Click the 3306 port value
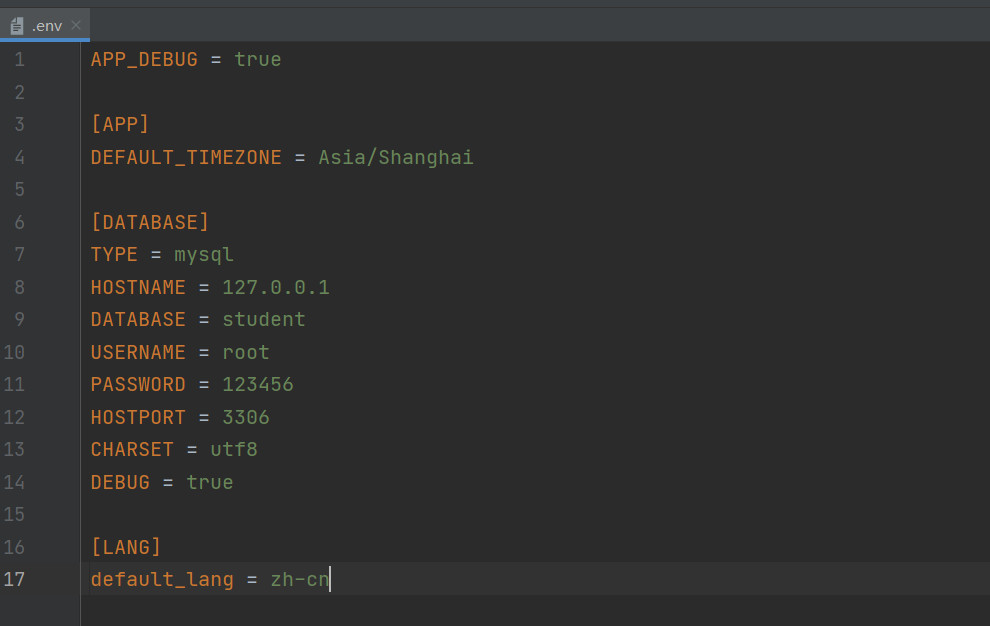This screenshot has height=626, width=990. click(246, 417)
